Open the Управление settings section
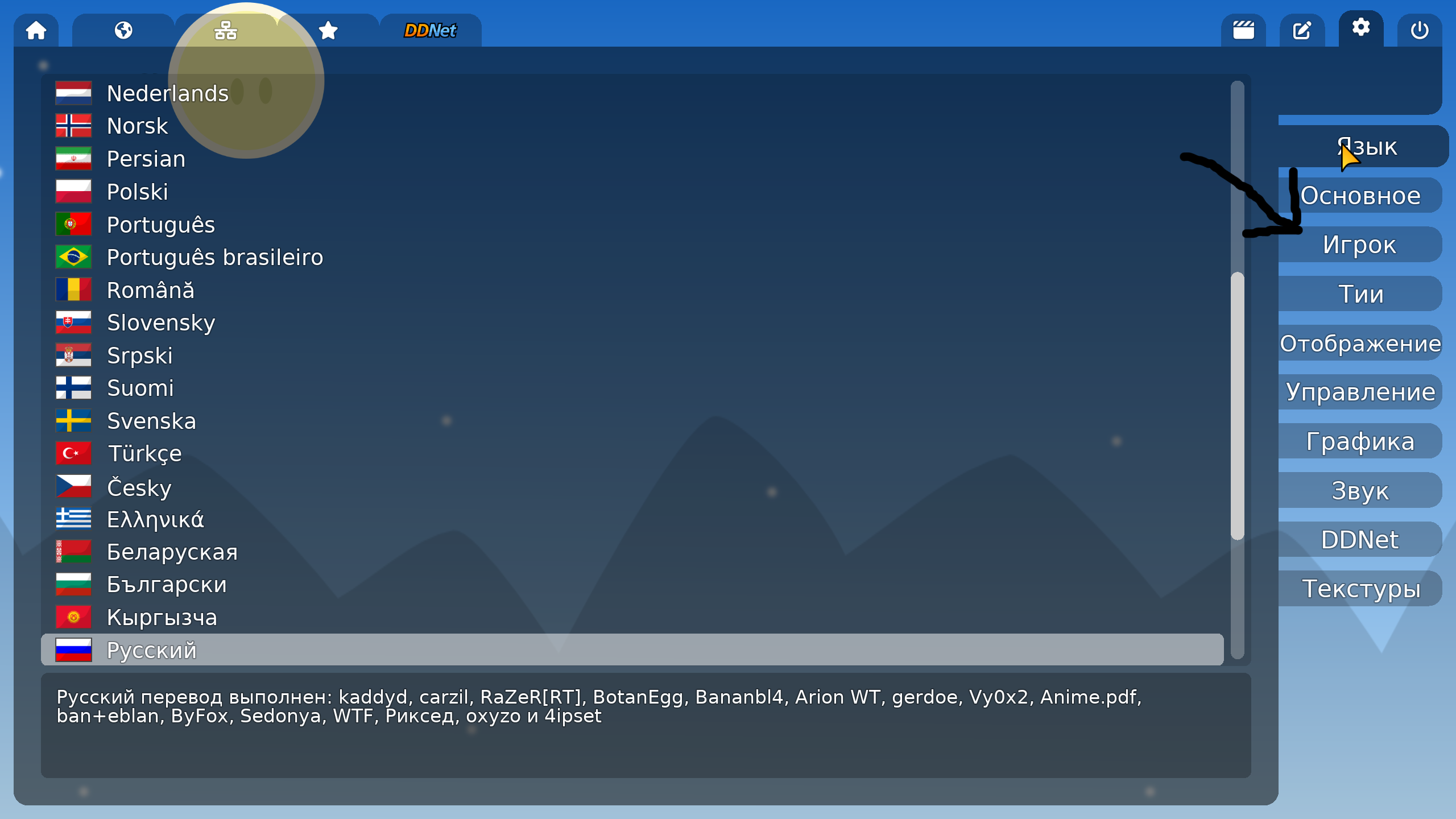 click(x=1360, y=392)
